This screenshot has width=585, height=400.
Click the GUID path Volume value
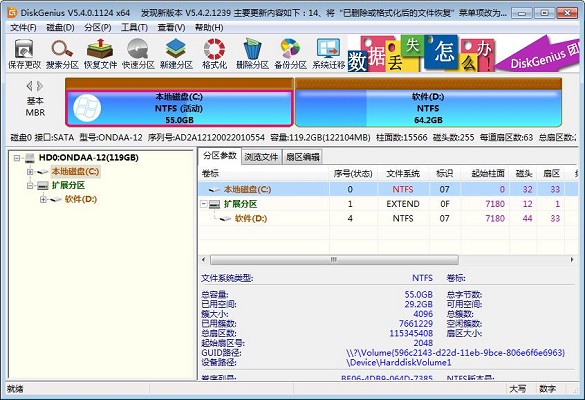(455, 353)
